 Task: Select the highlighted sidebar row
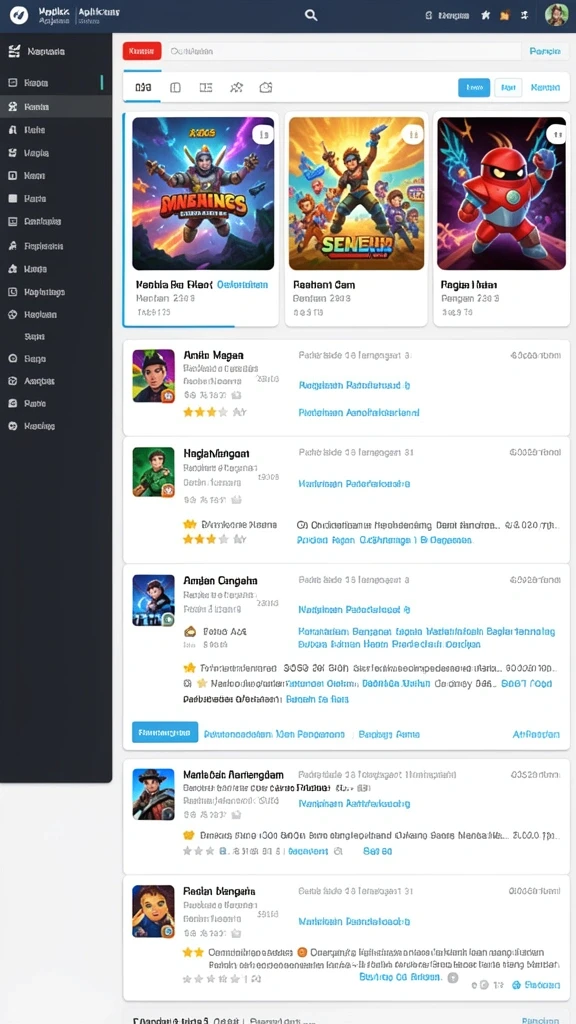pos(56,106)
